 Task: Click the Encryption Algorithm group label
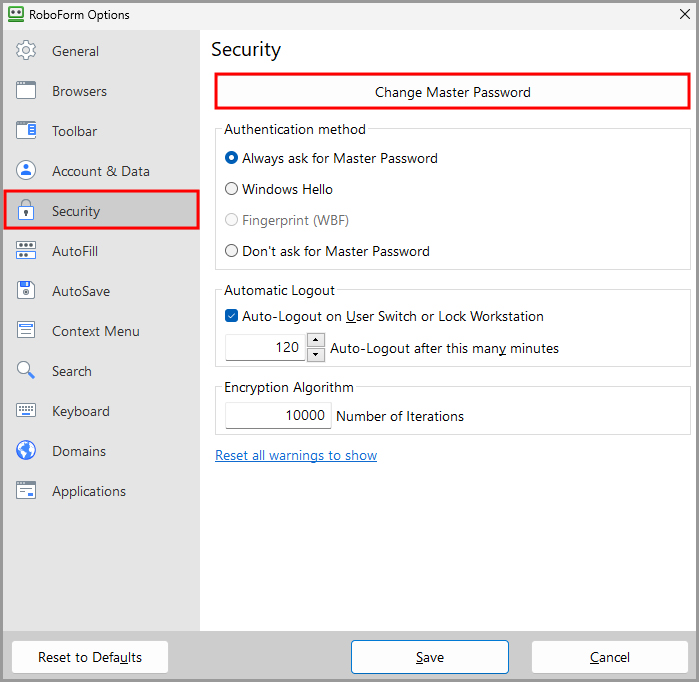pyautogui.click(x=288, y=387)
